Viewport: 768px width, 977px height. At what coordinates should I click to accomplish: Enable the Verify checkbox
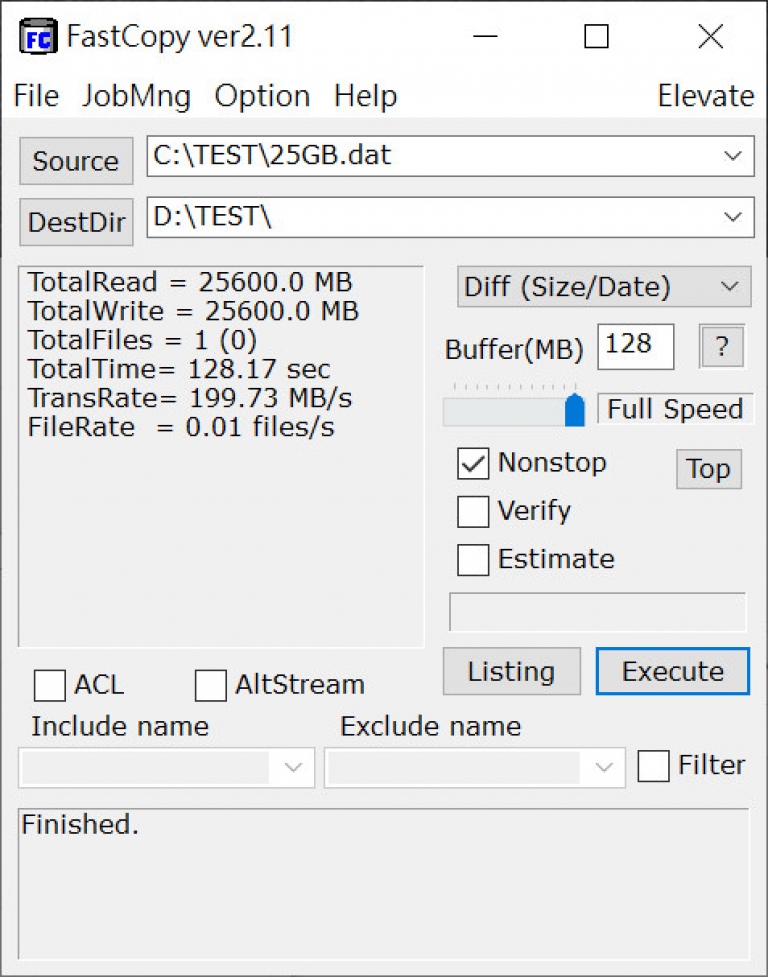tap(473, 512)
